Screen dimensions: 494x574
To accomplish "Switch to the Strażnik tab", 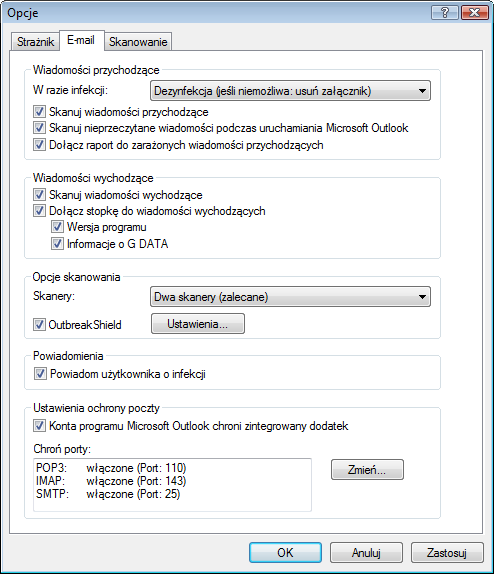I will point(36,41).
